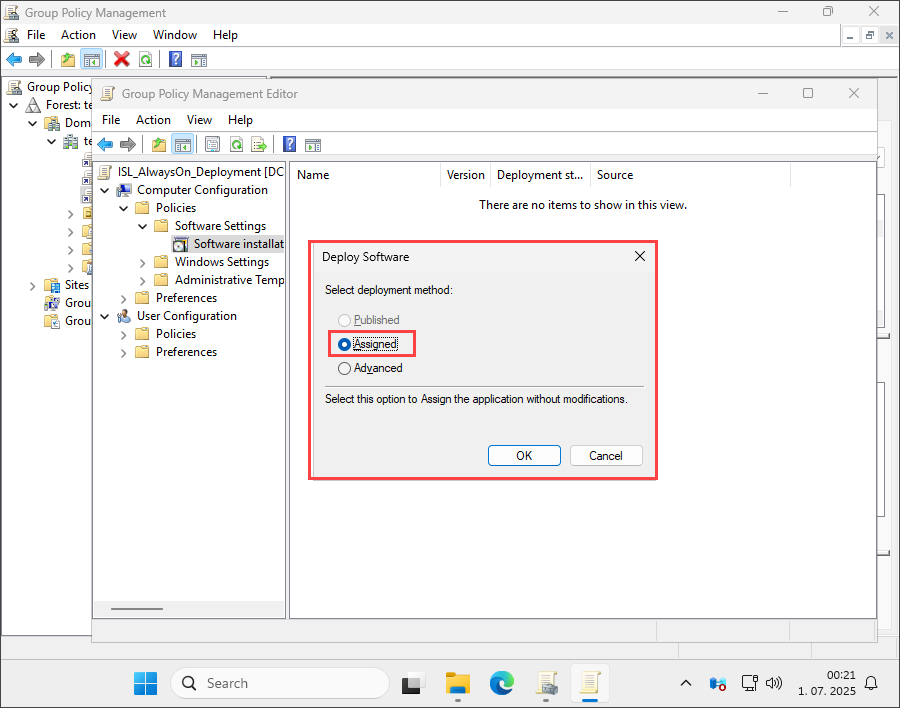Click OK in Deploy Software dialog
The image size is (900, 708).
[524, 455]
